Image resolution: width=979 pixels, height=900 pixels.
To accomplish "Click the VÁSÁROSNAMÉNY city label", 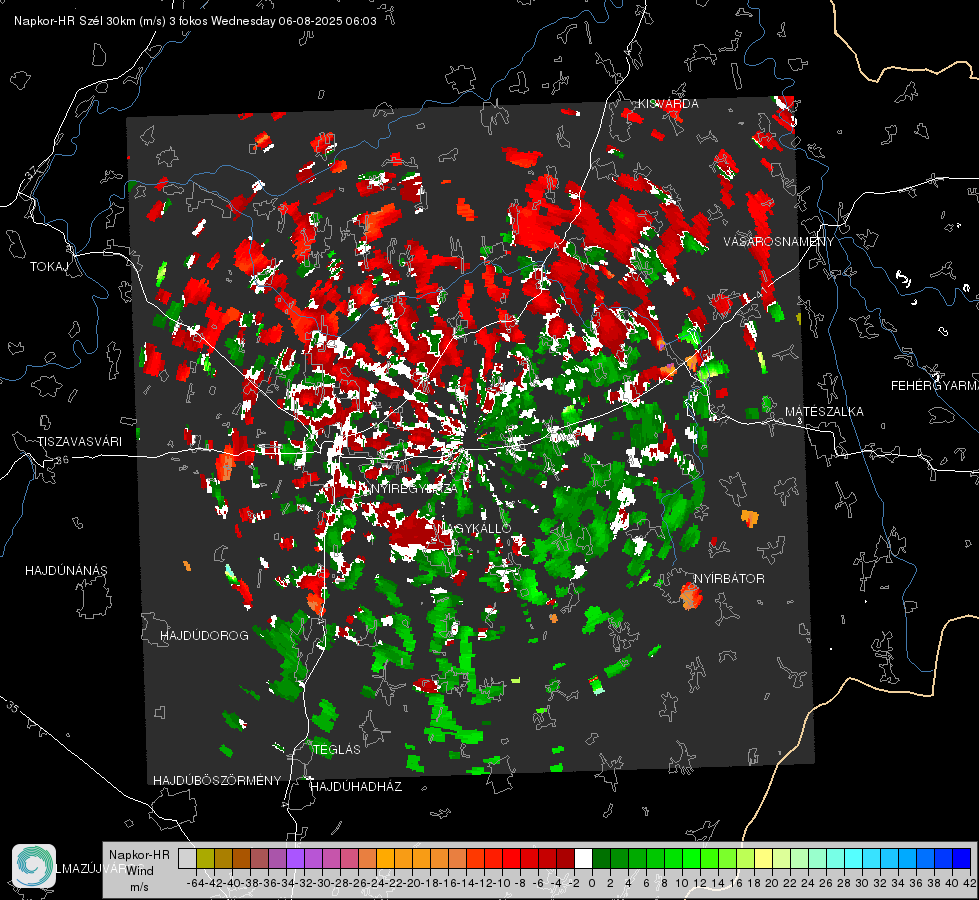I will pyautogui.click(x=779, y=242).
